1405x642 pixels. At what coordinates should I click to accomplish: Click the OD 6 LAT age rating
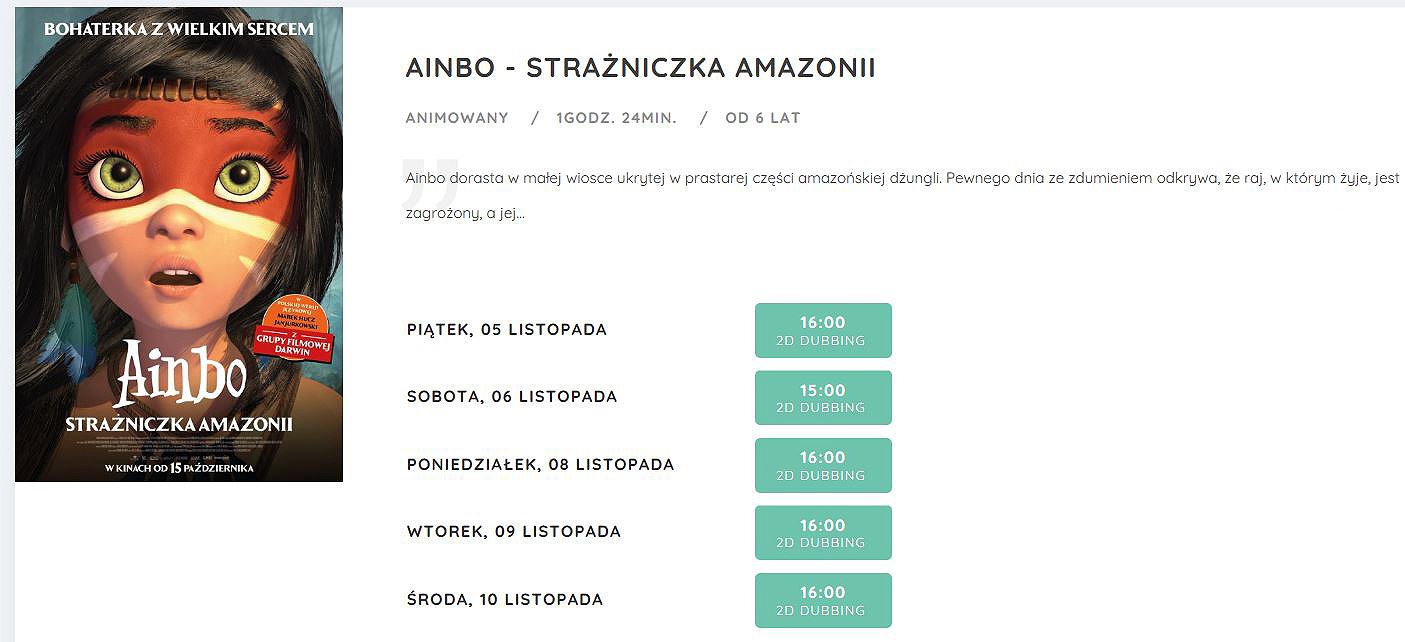point(763,118)
